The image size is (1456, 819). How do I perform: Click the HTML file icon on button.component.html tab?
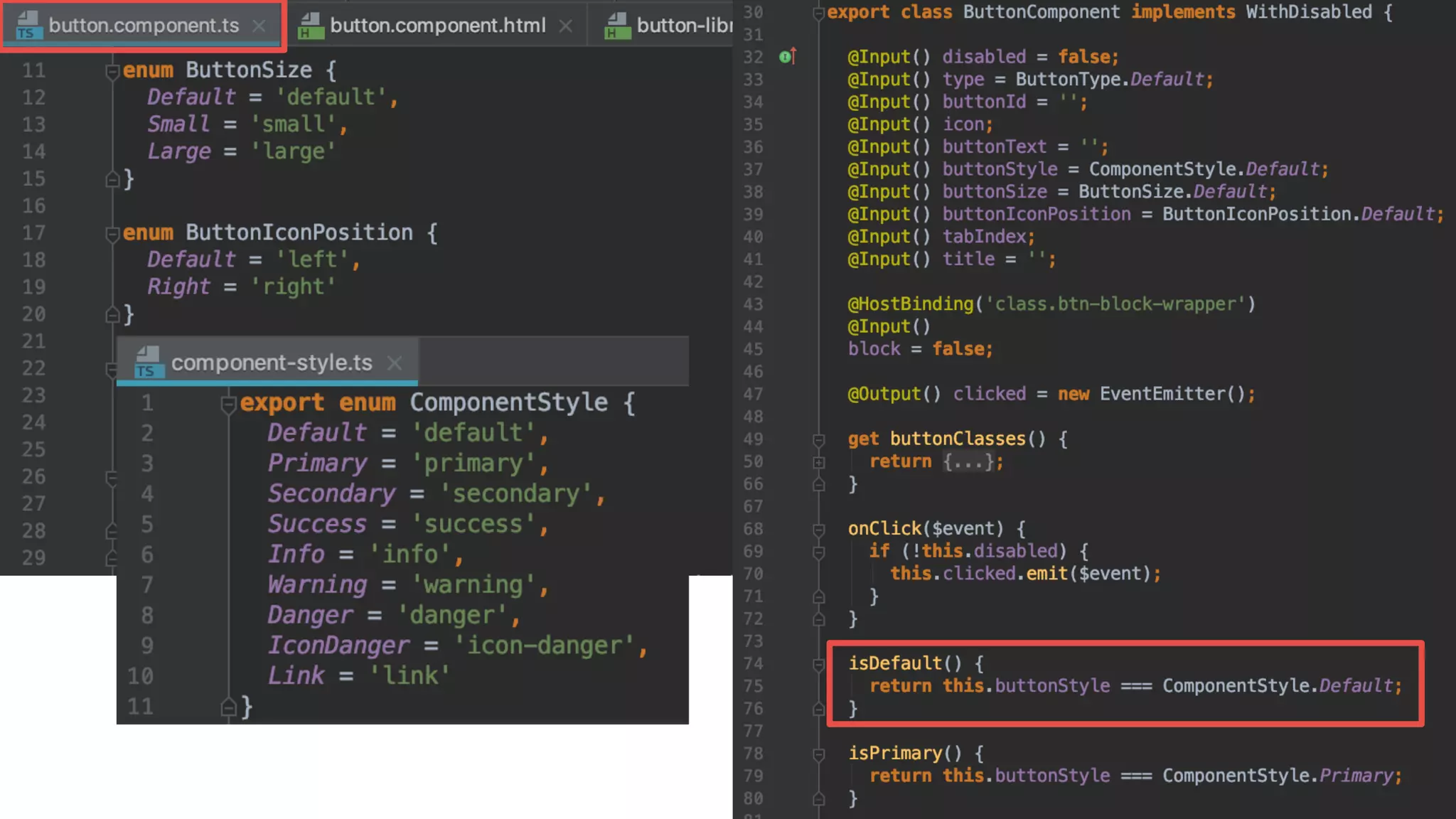pyautogui.click(x=311, y=26)
